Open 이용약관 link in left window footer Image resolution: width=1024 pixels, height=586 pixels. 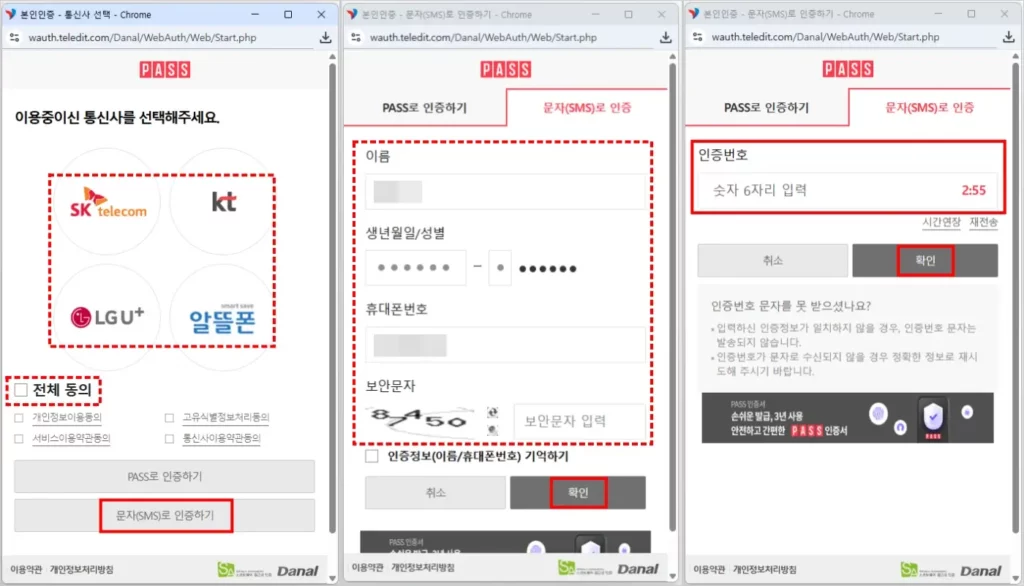(26, 570)
